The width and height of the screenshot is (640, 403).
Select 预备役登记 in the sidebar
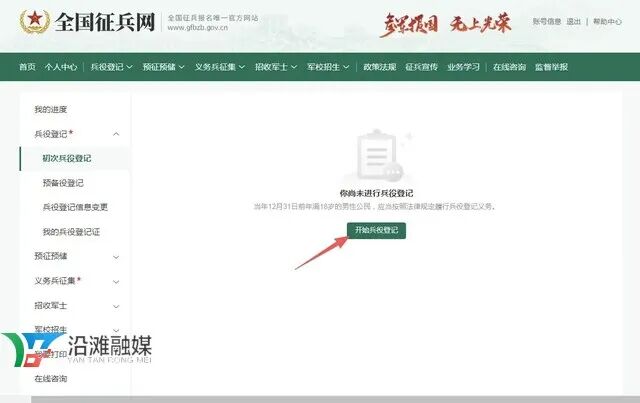click(62, 182)
